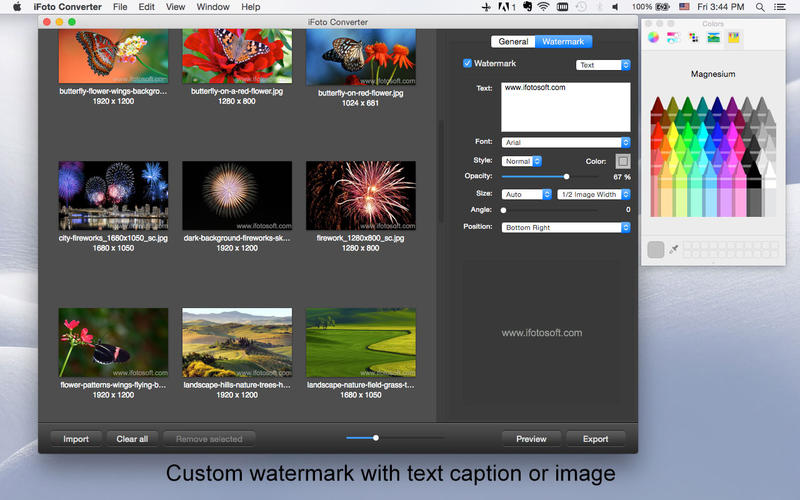Viewport: 800px width, 500px height.
Task: Open the US flag input source menu
Action: pyautogui.click(x=684, y=7)
